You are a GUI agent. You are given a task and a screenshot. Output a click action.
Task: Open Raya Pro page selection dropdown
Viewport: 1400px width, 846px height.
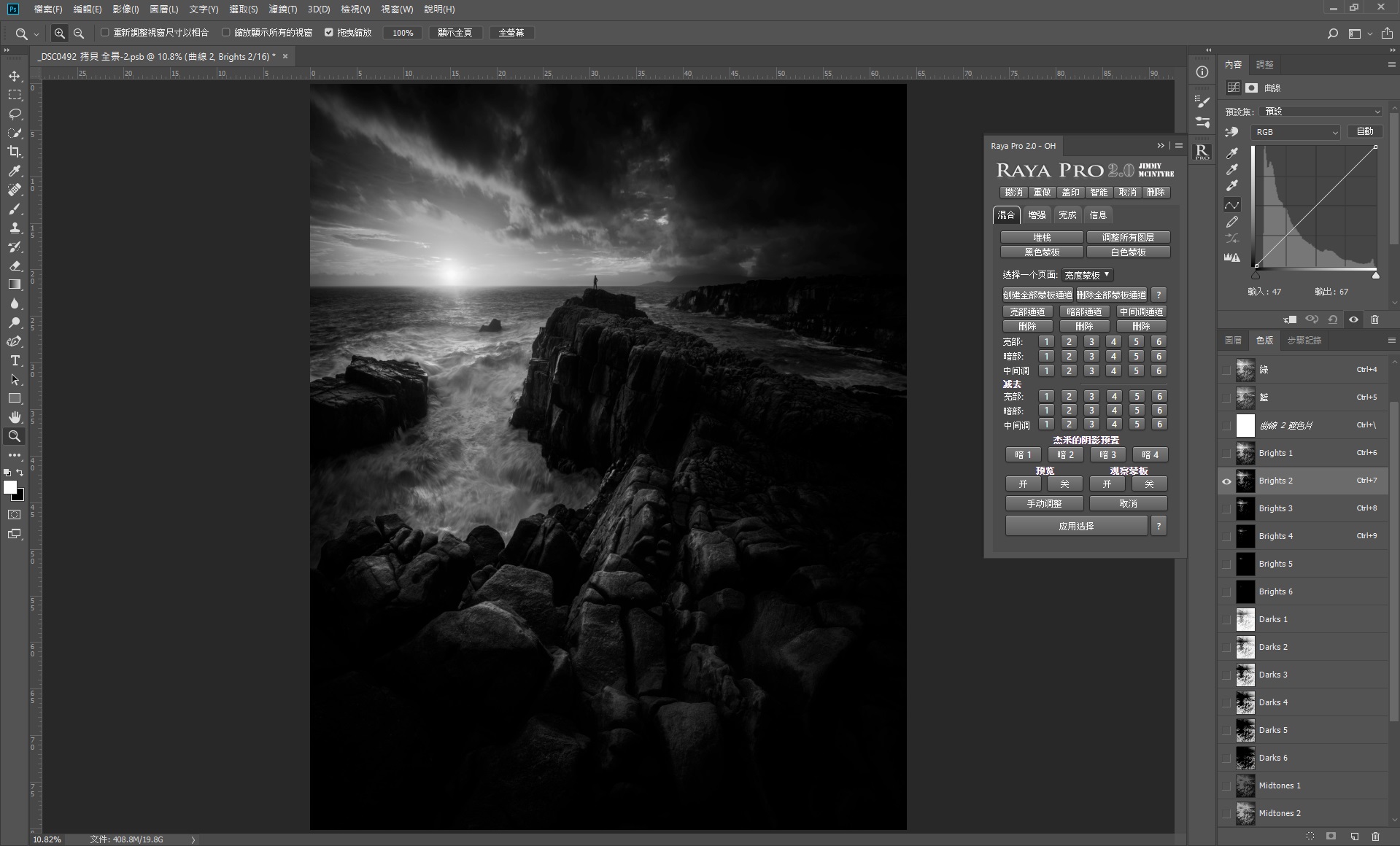click(1086, 275)
